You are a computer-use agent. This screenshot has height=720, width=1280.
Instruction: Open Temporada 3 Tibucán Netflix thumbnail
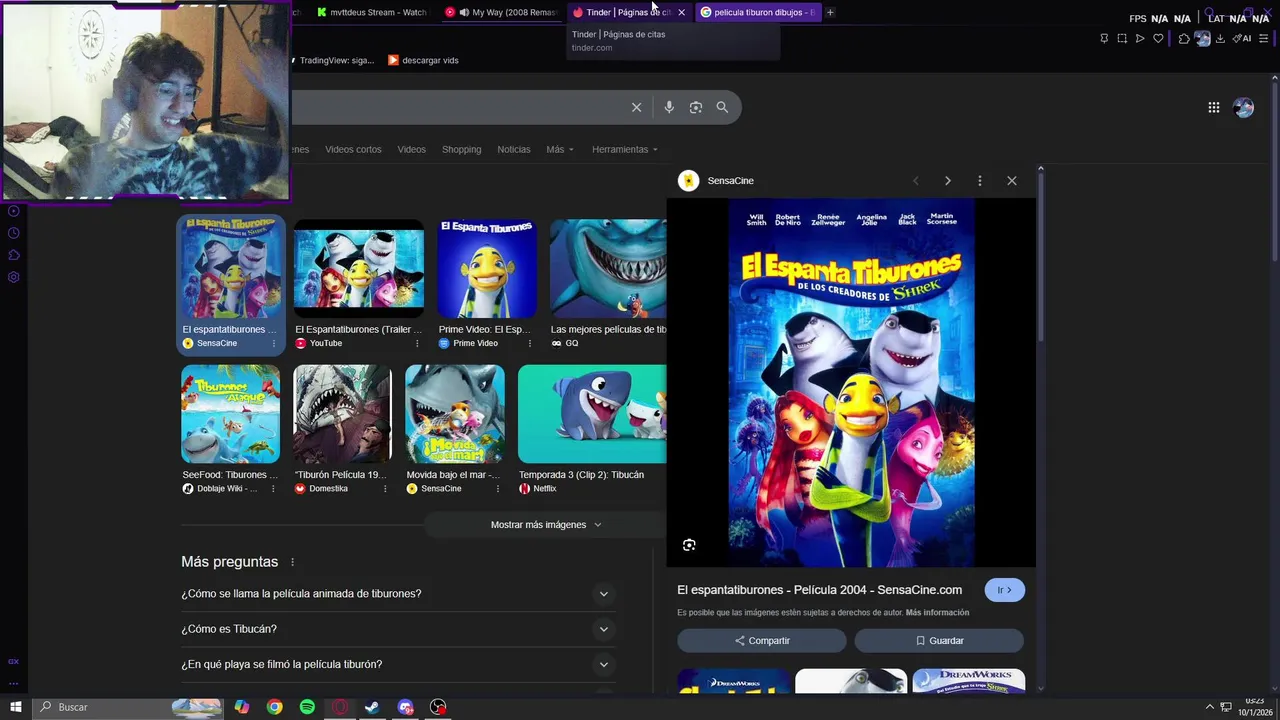[x=592, y=414]
